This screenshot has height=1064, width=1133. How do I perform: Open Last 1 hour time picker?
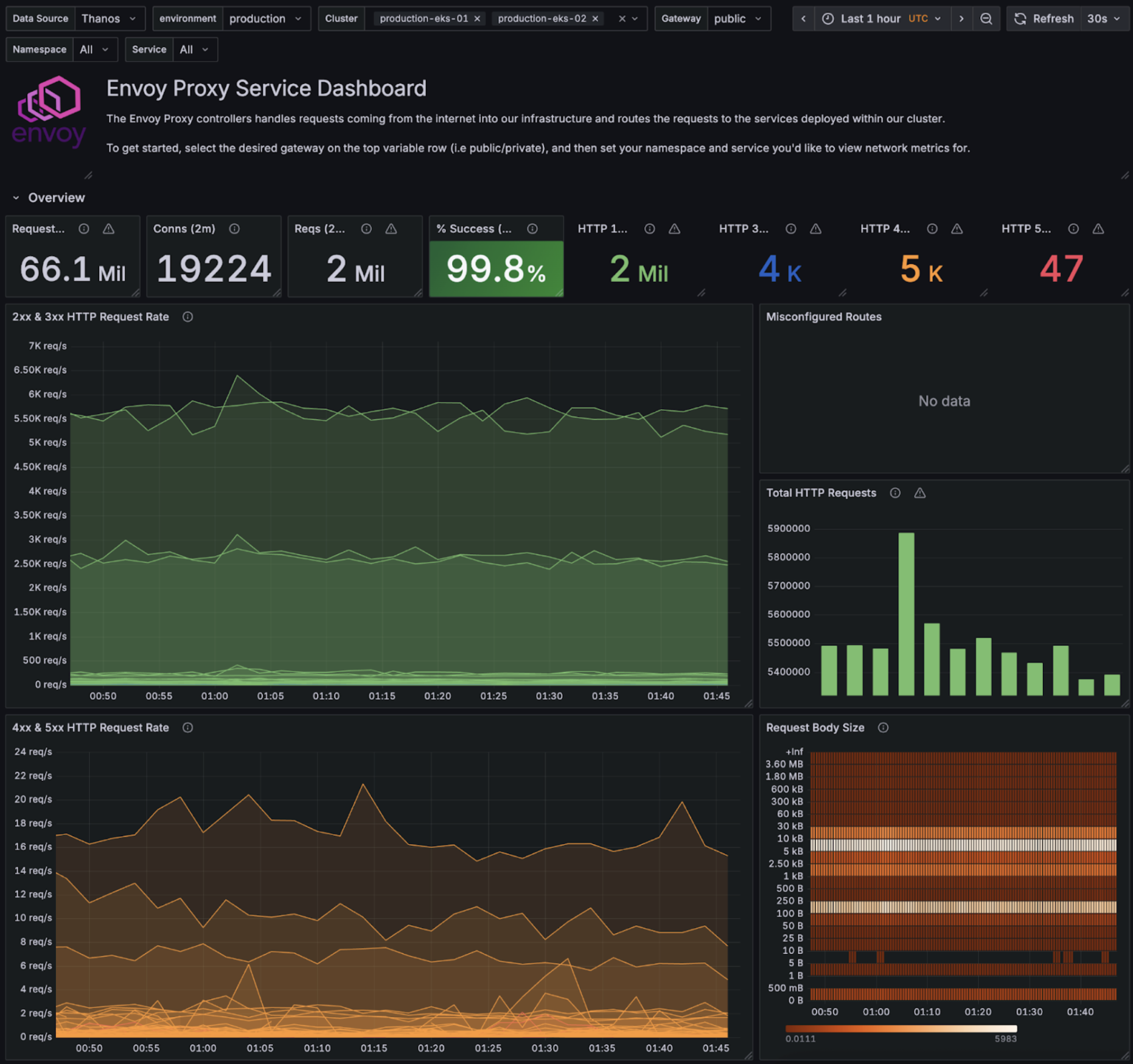882,19
